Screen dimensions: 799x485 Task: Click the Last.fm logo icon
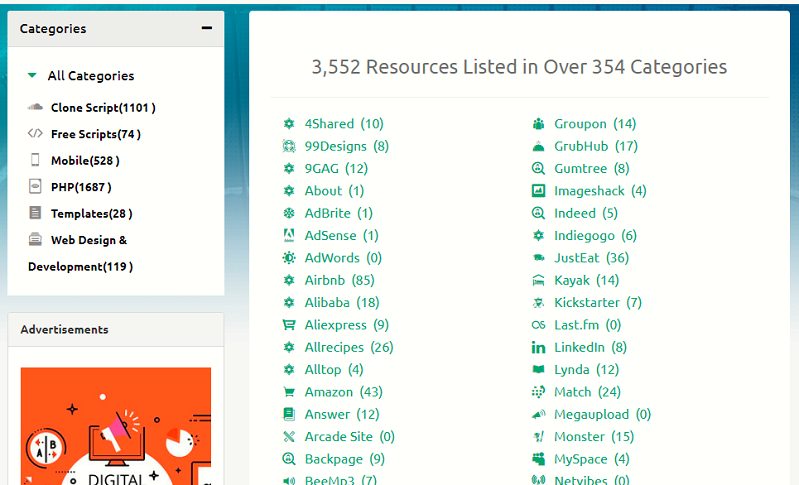pyautogui.click(x=538, y=325)
